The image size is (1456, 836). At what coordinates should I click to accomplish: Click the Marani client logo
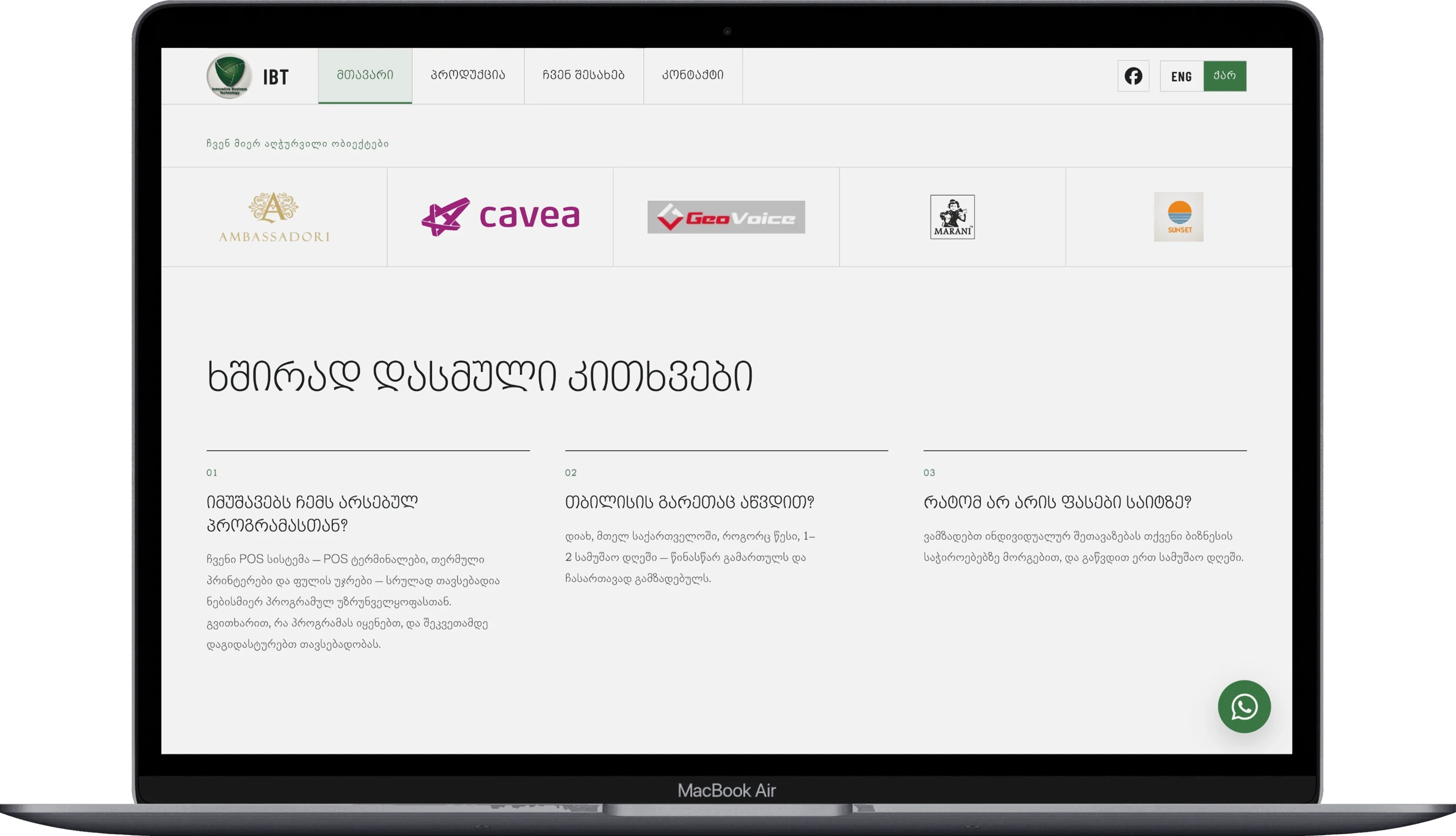[x=952, y=217]
